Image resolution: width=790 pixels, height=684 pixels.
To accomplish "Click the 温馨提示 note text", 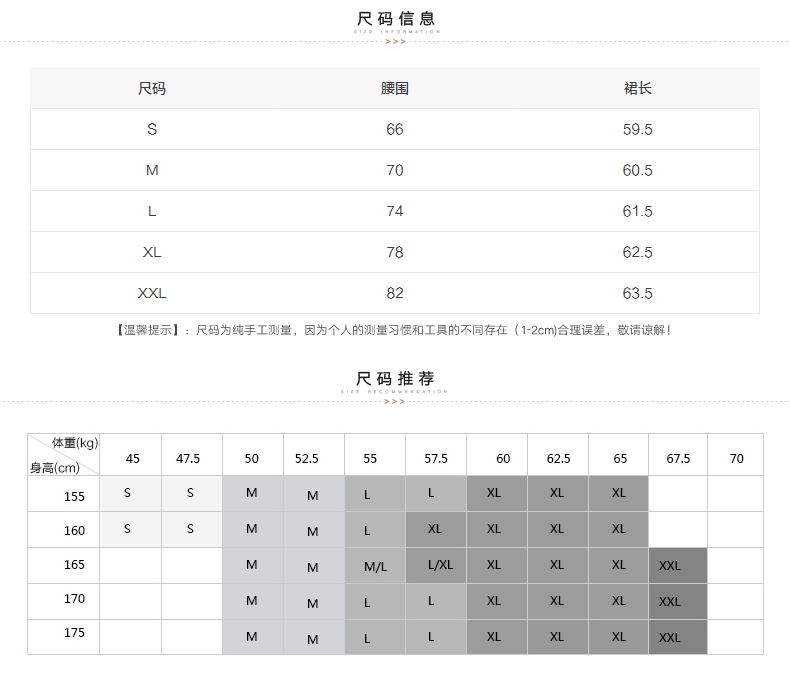I will (395, 330).
